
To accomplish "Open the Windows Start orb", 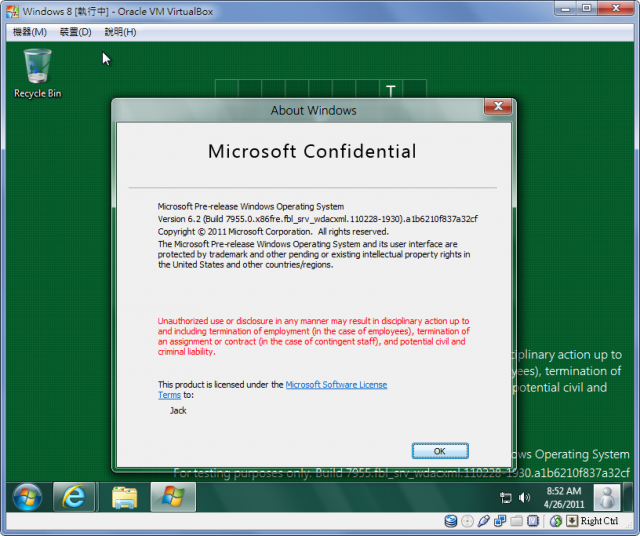I will pyautogui.click(x=27, y=497).
